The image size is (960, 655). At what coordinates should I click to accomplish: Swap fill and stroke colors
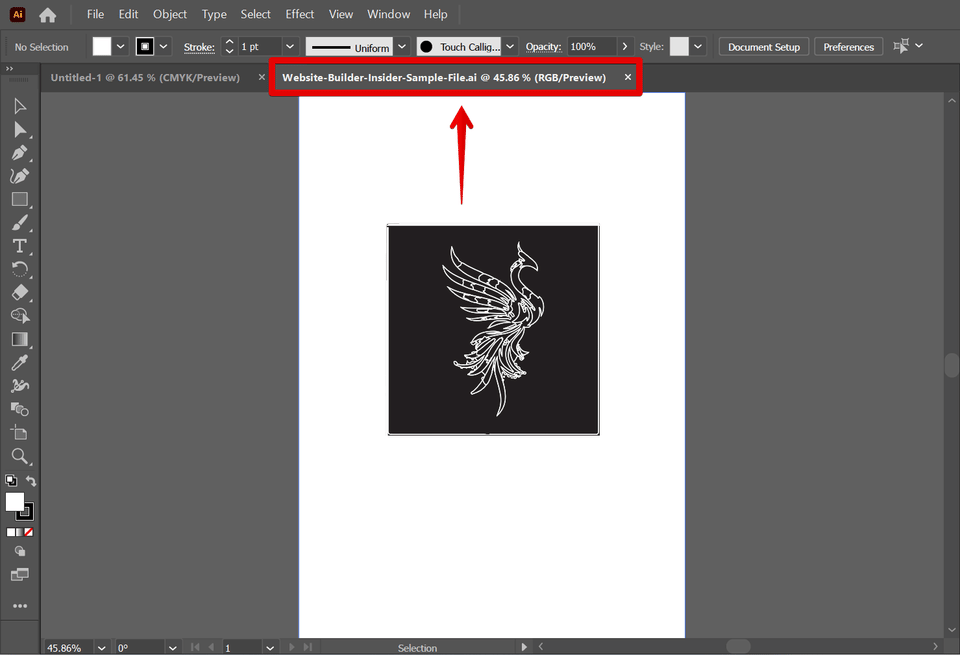point(30,480)
